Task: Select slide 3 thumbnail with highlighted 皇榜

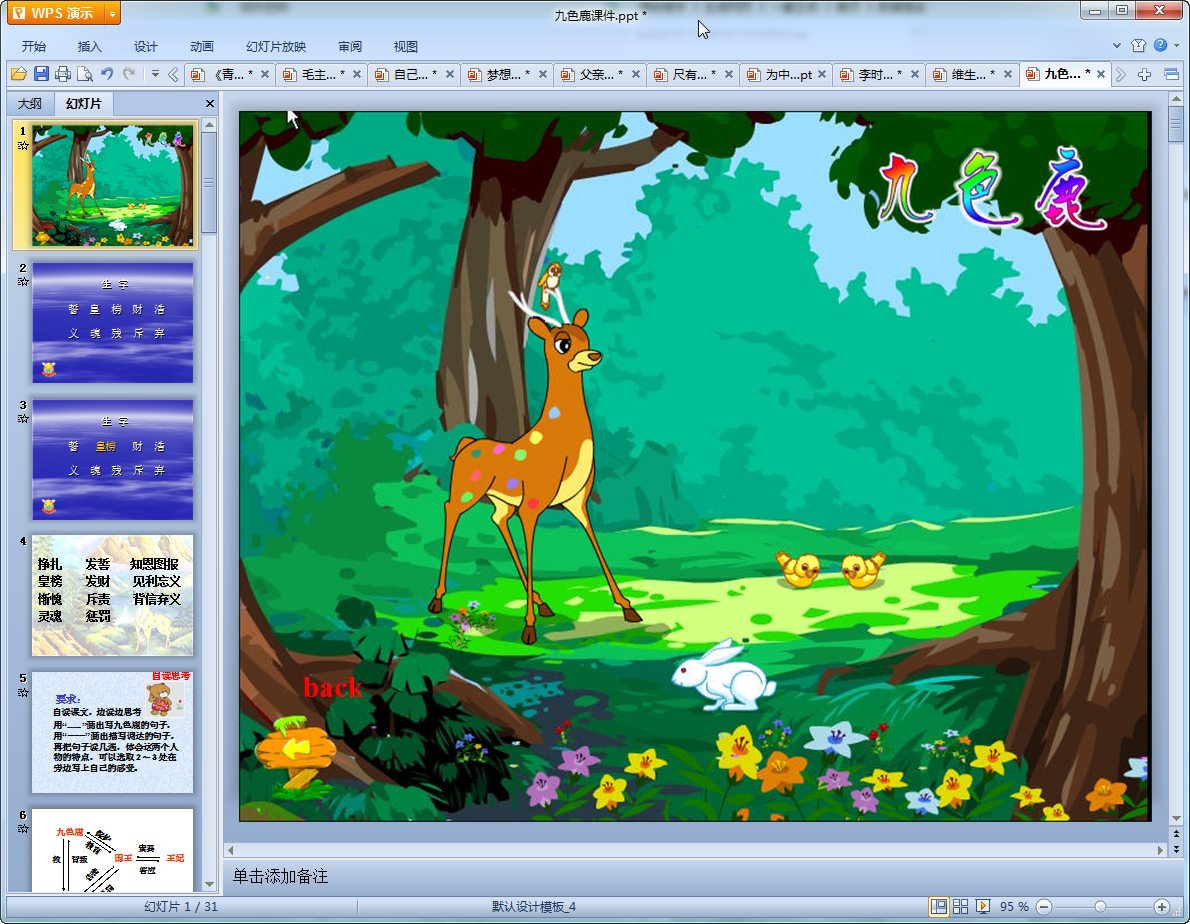Action: pos(112,459)
